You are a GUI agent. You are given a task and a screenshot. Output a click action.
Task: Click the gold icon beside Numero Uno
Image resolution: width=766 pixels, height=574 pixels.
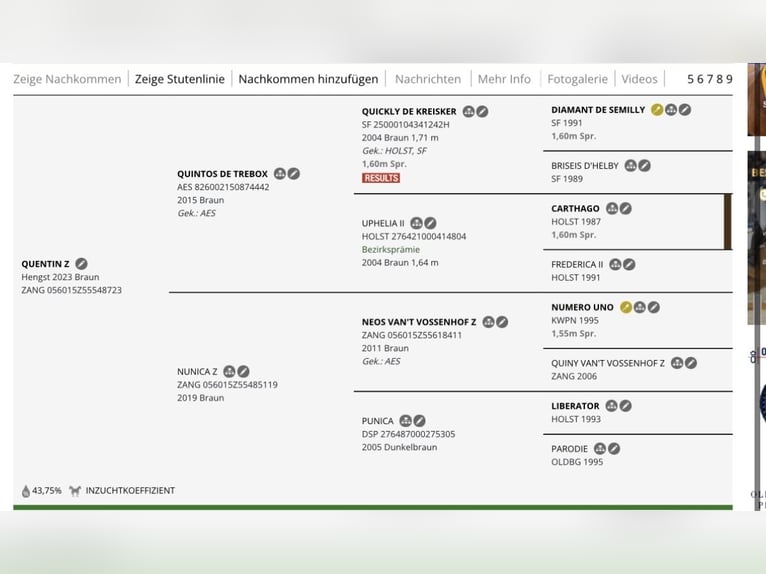(626, 307)
